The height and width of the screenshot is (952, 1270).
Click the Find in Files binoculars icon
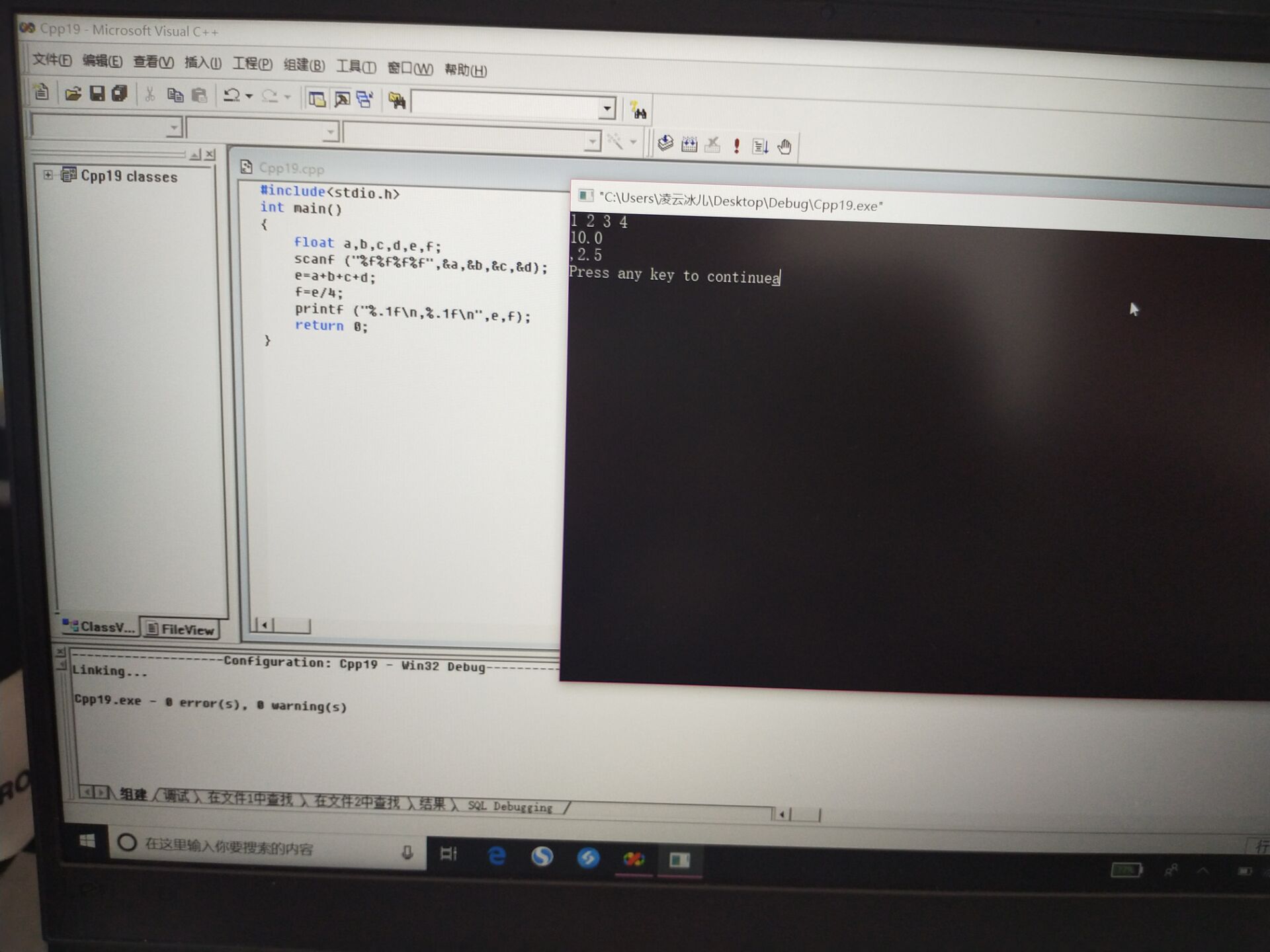(396, 100)
